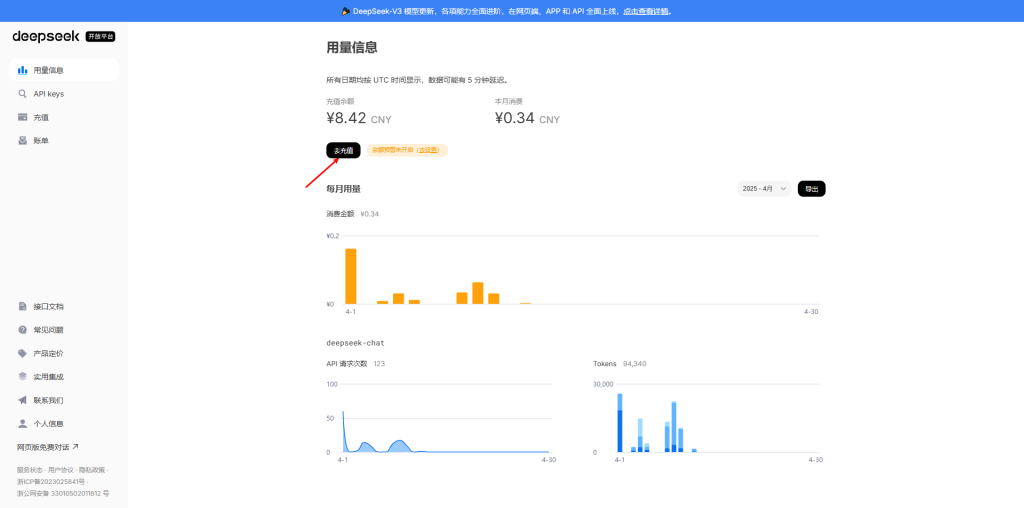Click the deepseek logo
Screen dimensions: 1024x508
coord(46,37)
